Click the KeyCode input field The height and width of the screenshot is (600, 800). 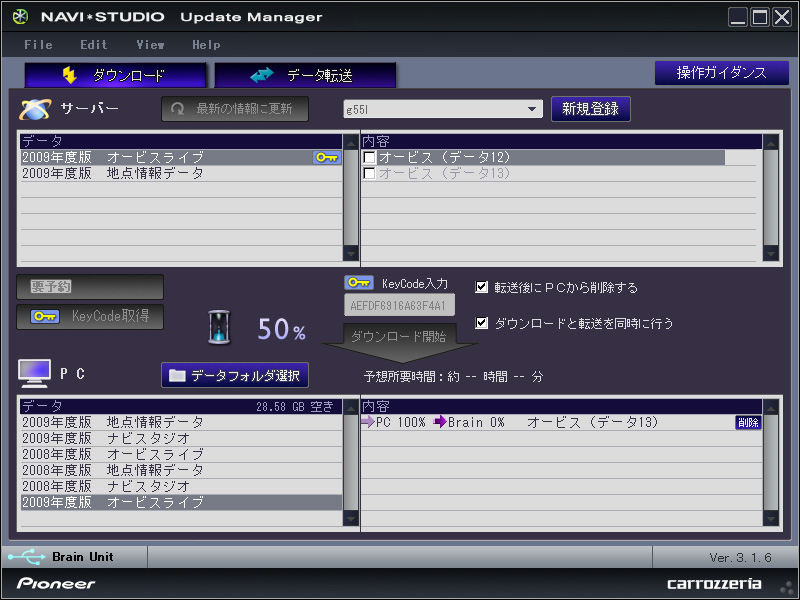tap(399, 305)
